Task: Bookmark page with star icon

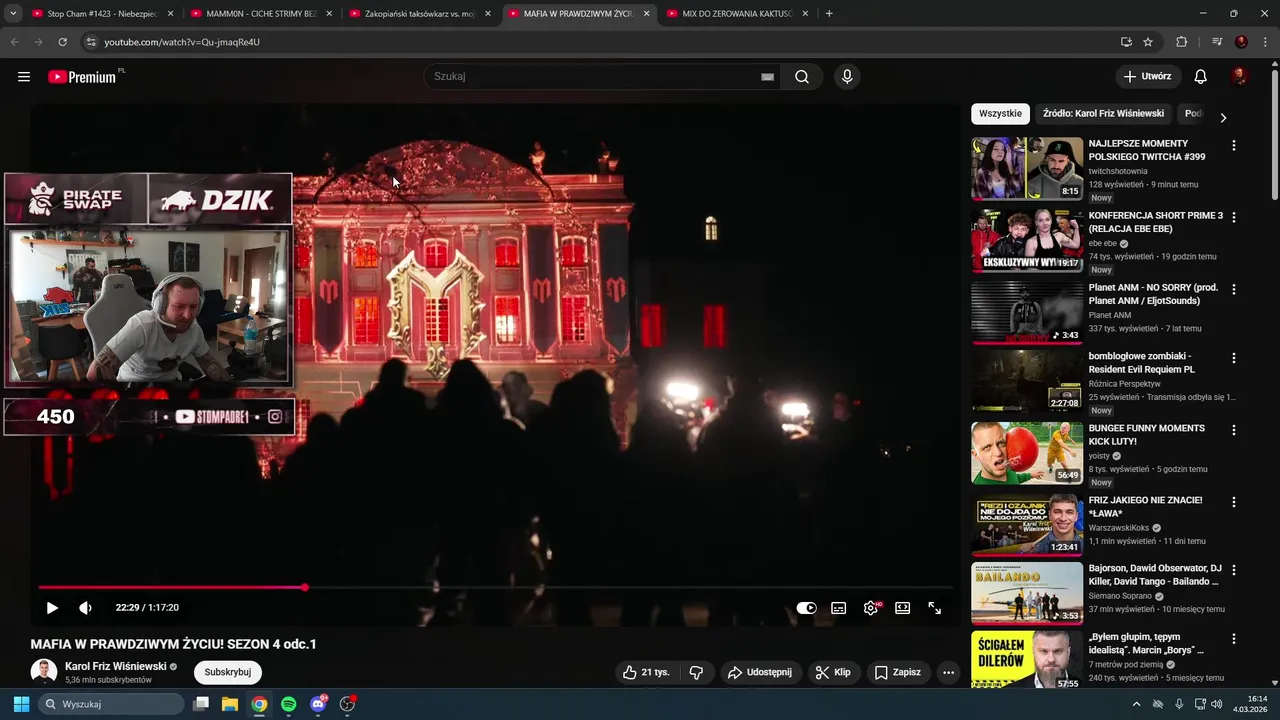Action: 1148,42
